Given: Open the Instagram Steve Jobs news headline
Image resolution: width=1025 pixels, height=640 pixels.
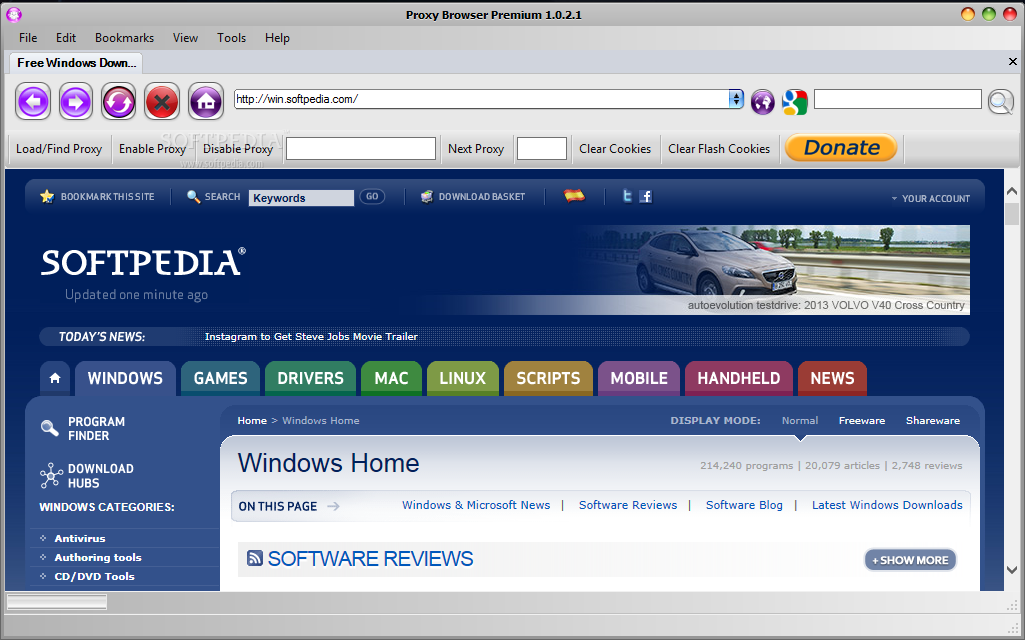Looking at the screenshot, I should (x=311, y=337).
